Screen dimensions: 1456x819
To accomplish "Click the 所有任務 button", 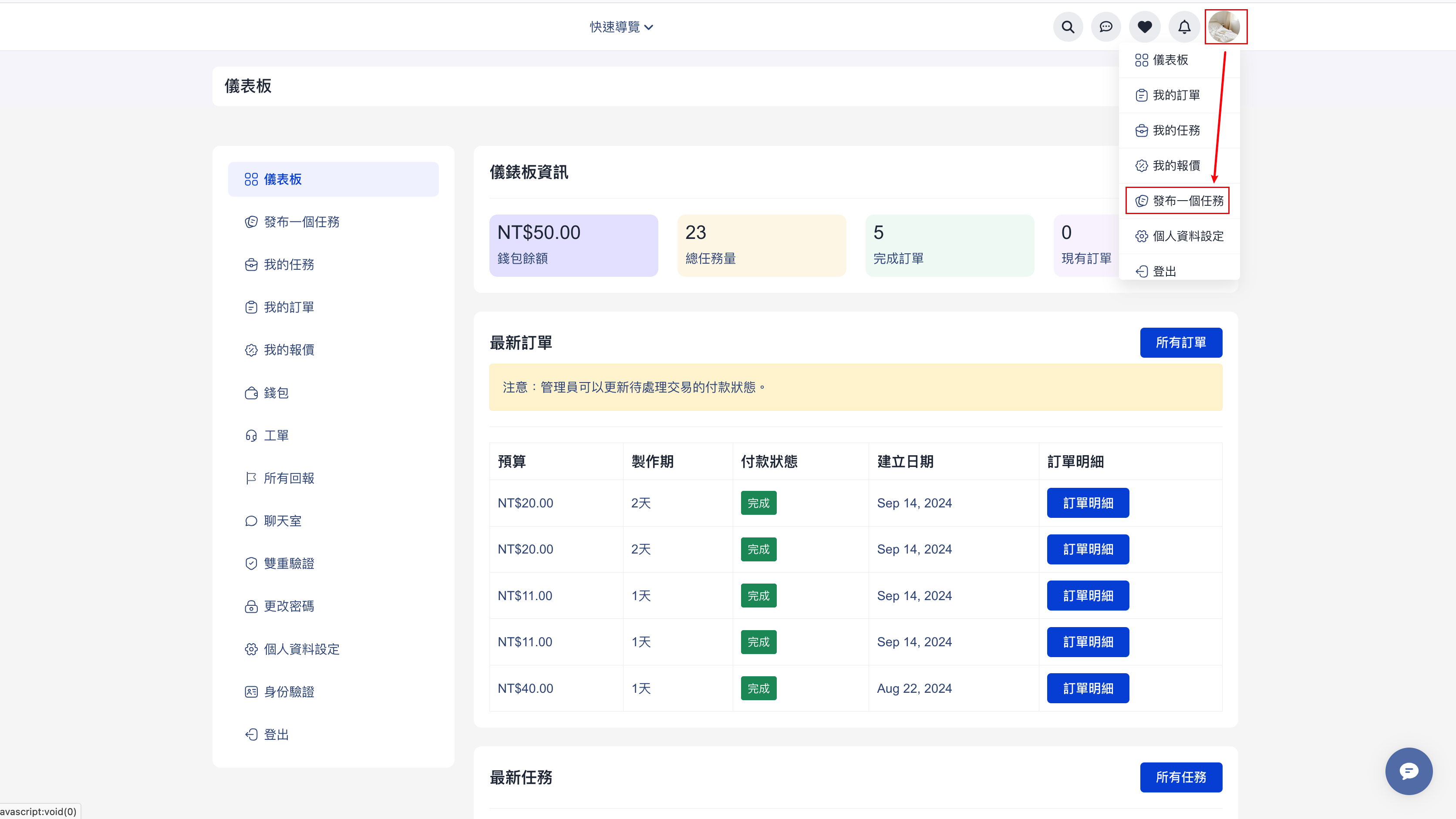I will (1180, 777).
